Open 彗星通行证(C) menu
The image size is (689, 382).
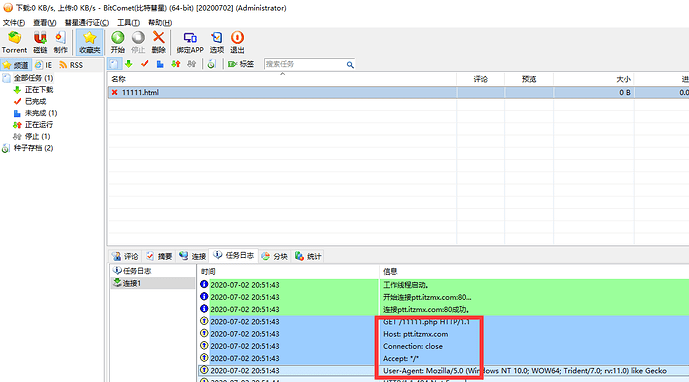click(87, 22)
